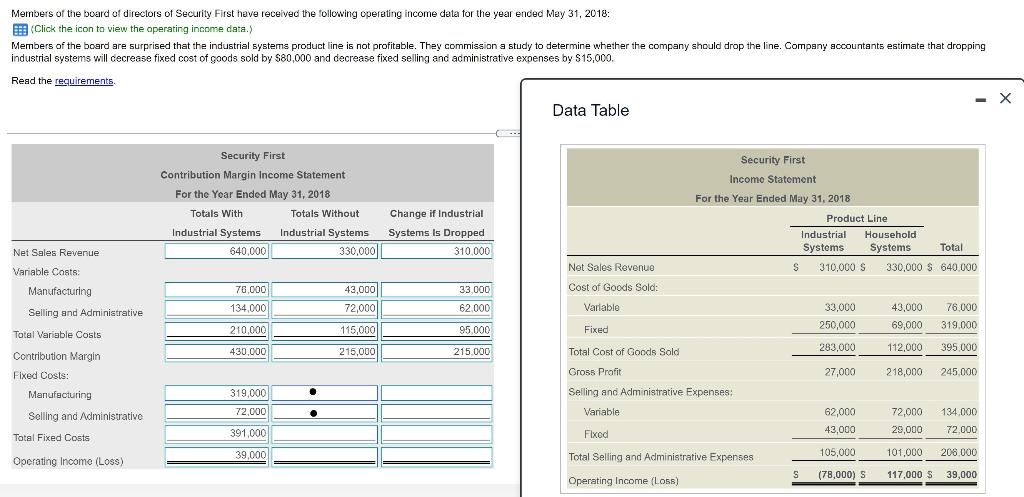Select Contribution Margin field 430,000
The height and width of the screenshot is (497, 1024).
click(217, 352)
